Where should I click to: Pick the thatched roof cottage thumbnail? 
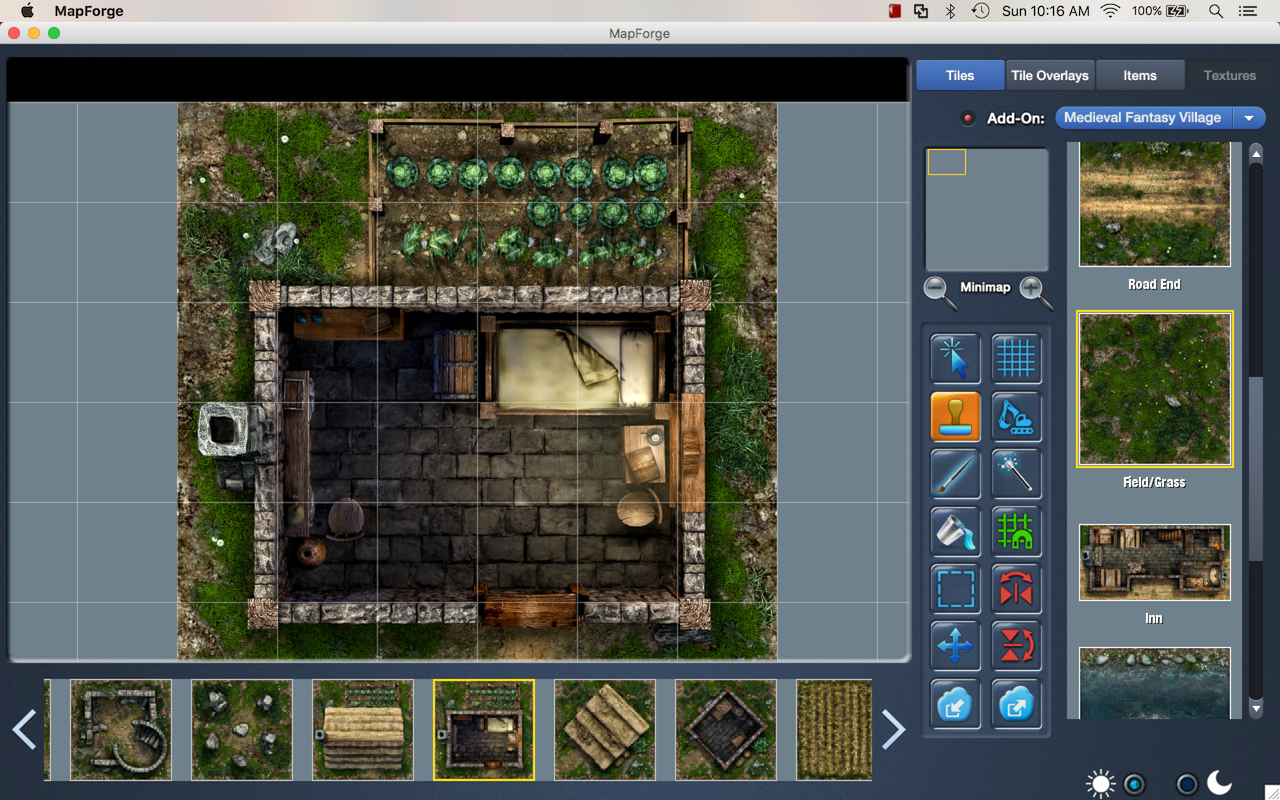coord(363,730)
